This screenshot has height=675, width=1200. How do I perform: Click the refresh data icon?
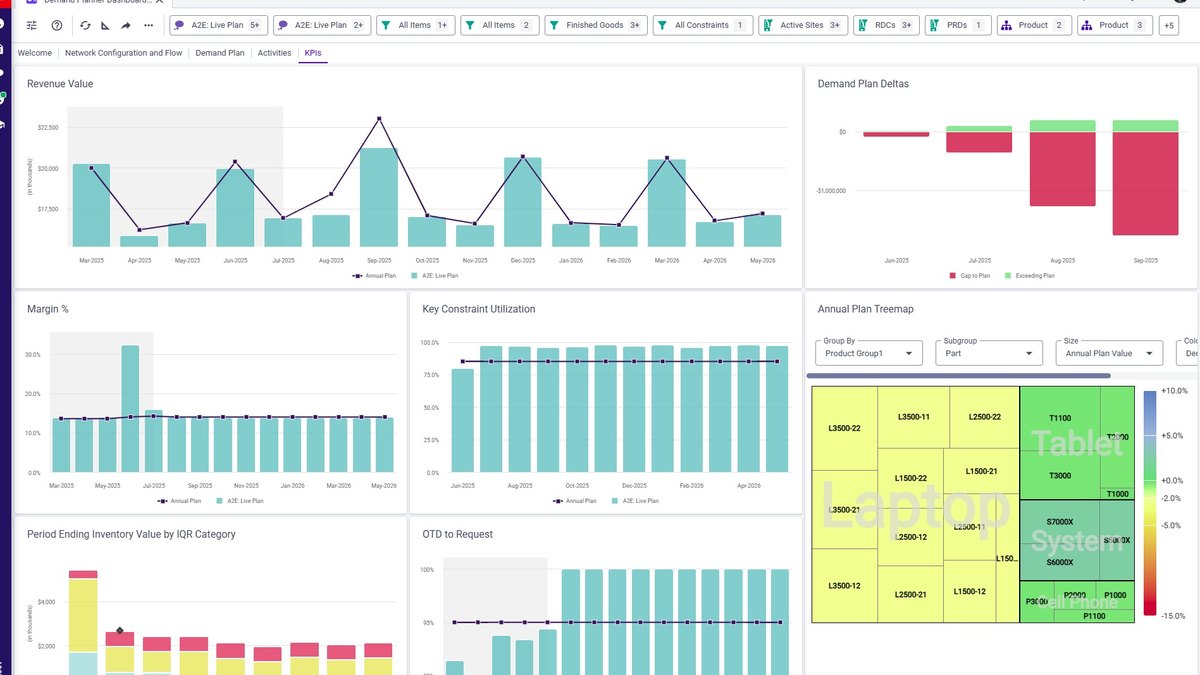(86, 25)
